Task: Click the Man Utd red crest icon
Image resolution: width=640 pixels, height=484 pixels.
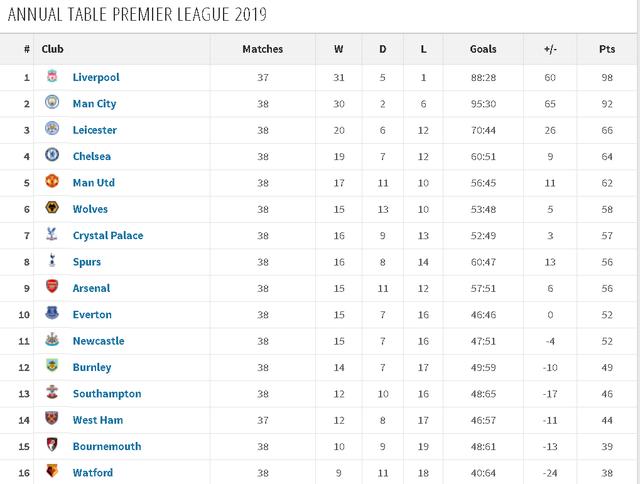Action: pyautogui.click(x=52, y=181)
